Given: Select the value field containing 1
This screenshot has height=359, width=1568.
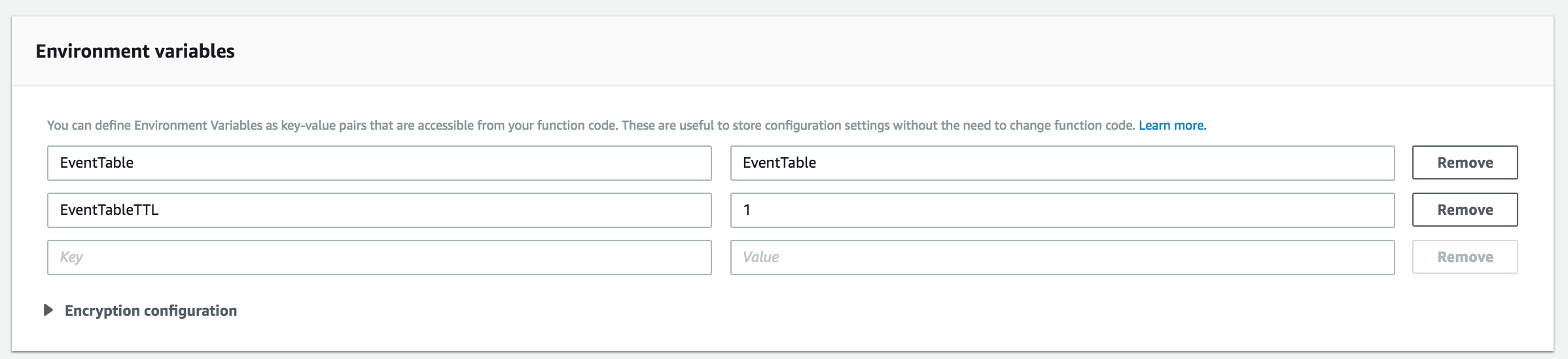Looking at the screenshot, I should [1062, 210].
